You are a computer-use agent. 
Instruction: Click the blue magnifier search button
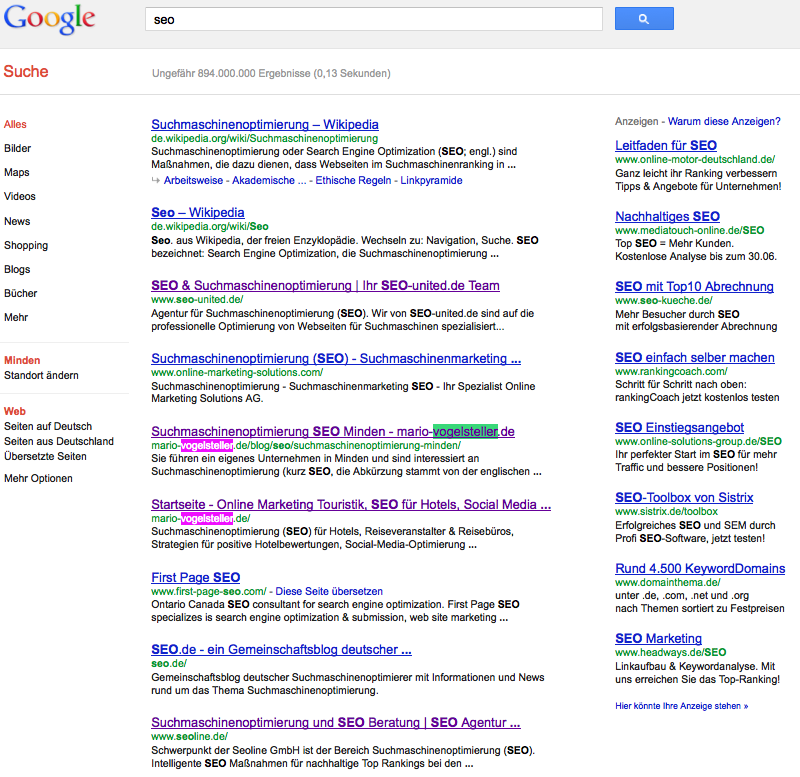point(644,19)
